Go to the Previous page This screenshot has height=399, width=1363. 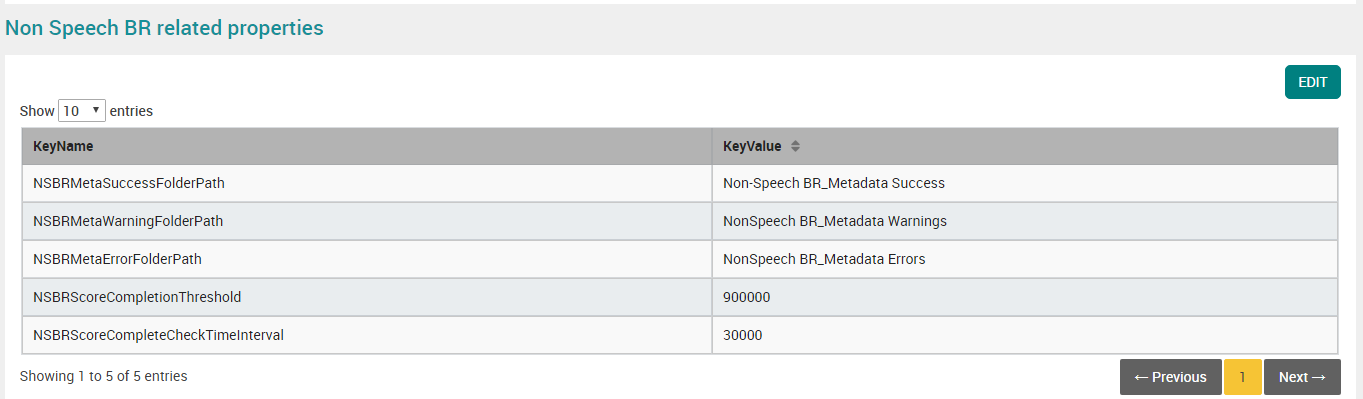1170,377
